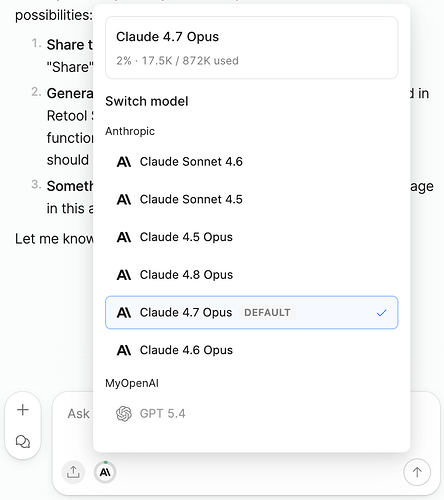Click the OpenAI logo beside GPT 5.4
444x500 pixels.
point(124,414)
